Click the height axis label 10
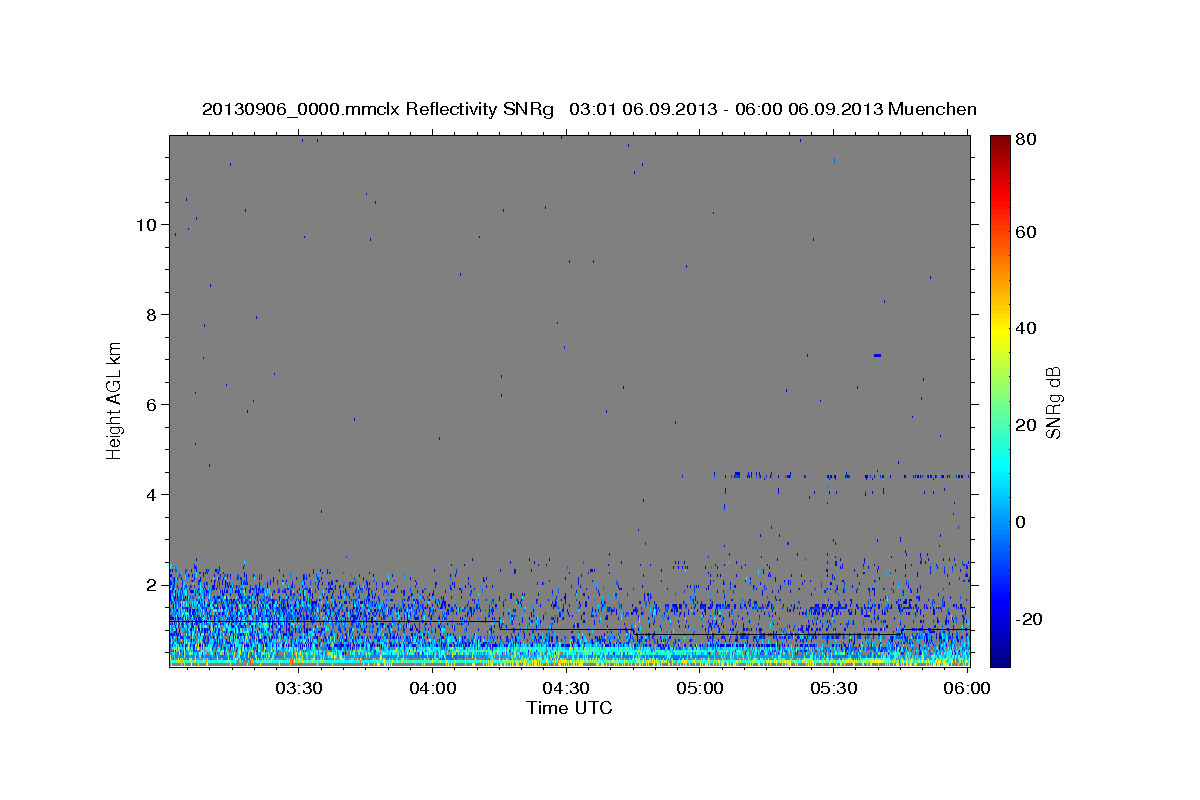This screenshot has width=1200, height=800. point(146,225)
